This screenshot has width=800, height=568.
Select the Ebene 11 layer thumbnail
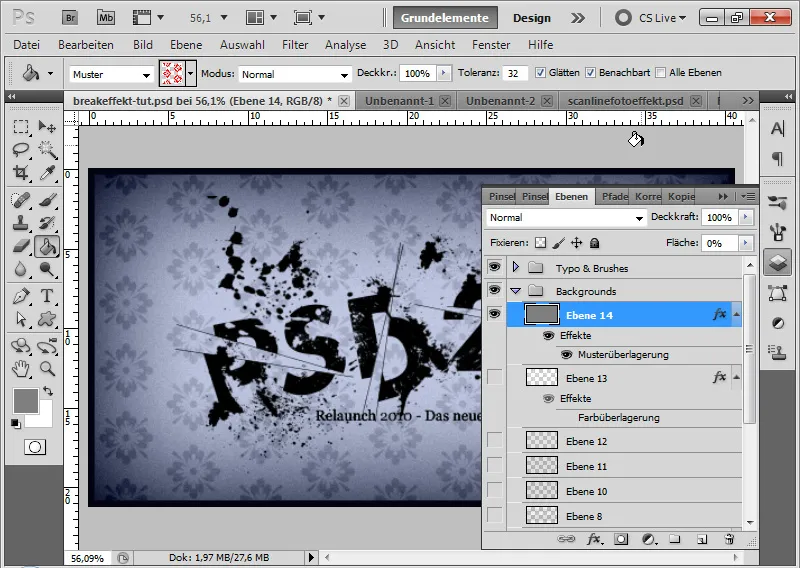point(541,465)
